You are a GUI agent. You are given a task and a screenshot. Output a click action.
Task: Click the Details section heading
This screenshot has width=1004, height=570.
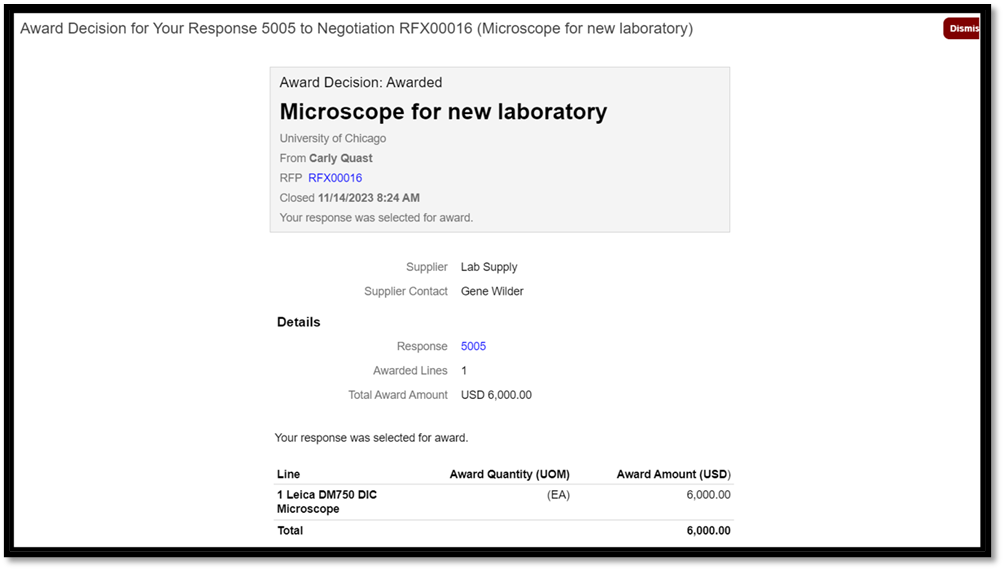[x=298, y=322]
